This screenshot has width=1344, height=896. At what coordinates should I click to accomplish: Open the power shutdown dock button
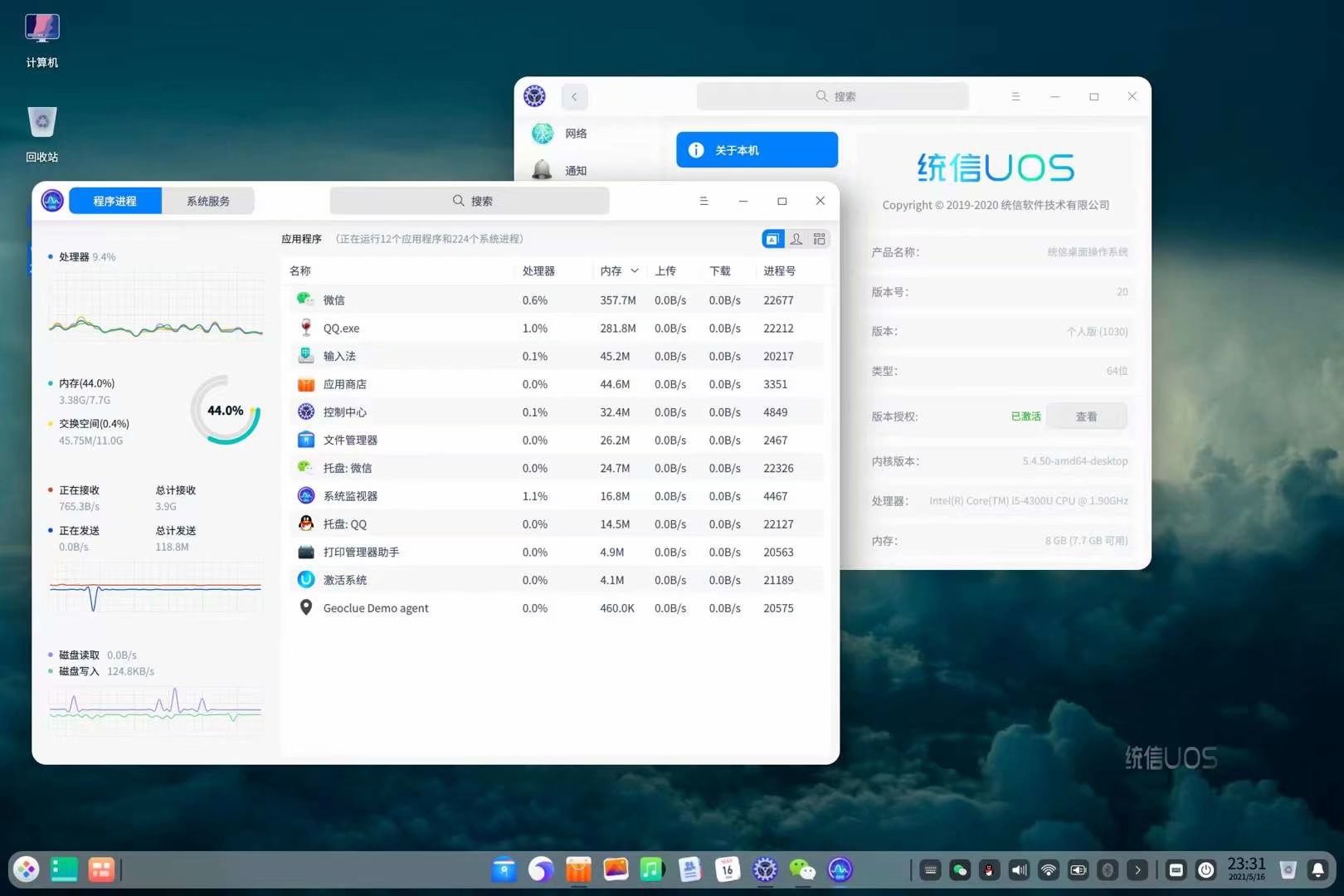click(x=1206, y=869)
